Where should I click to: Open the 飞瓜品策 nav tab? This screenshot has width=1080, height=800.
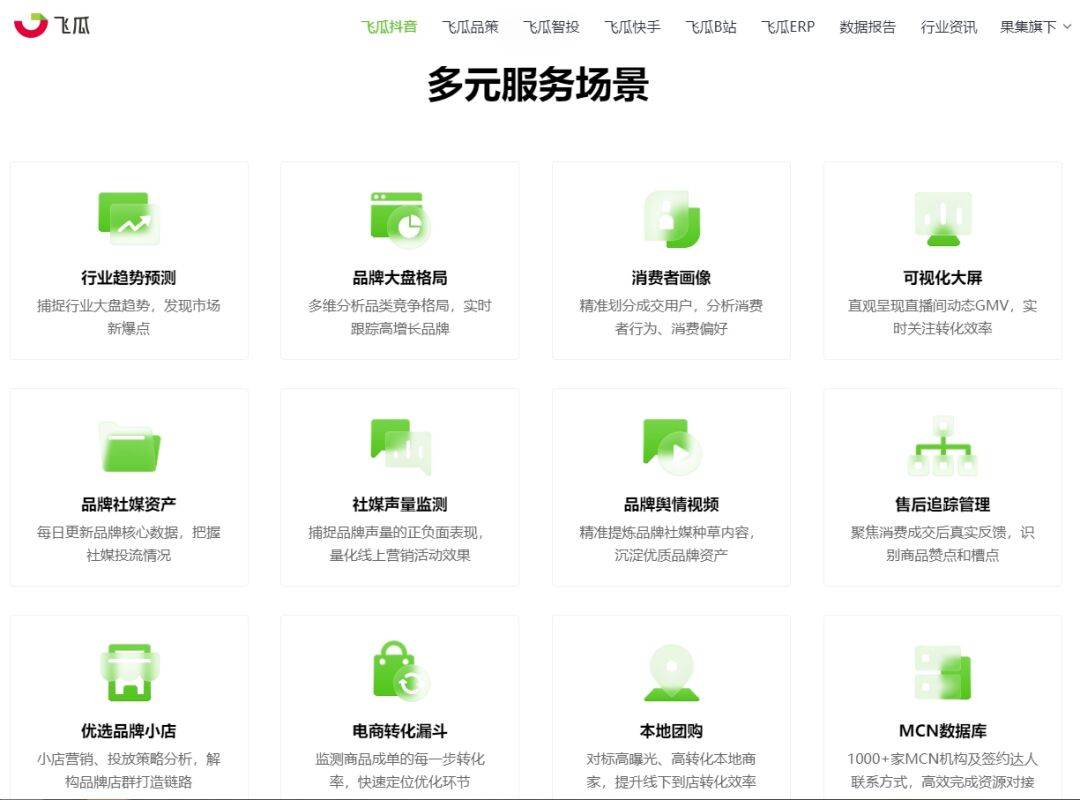[470, 27]
